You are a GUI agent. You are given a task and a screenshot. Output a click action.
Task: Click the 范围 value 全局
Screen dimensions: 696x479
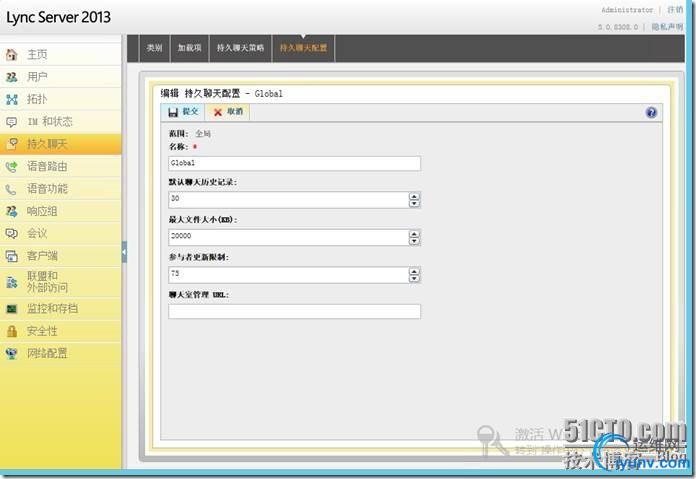click(x=203, y=134)
